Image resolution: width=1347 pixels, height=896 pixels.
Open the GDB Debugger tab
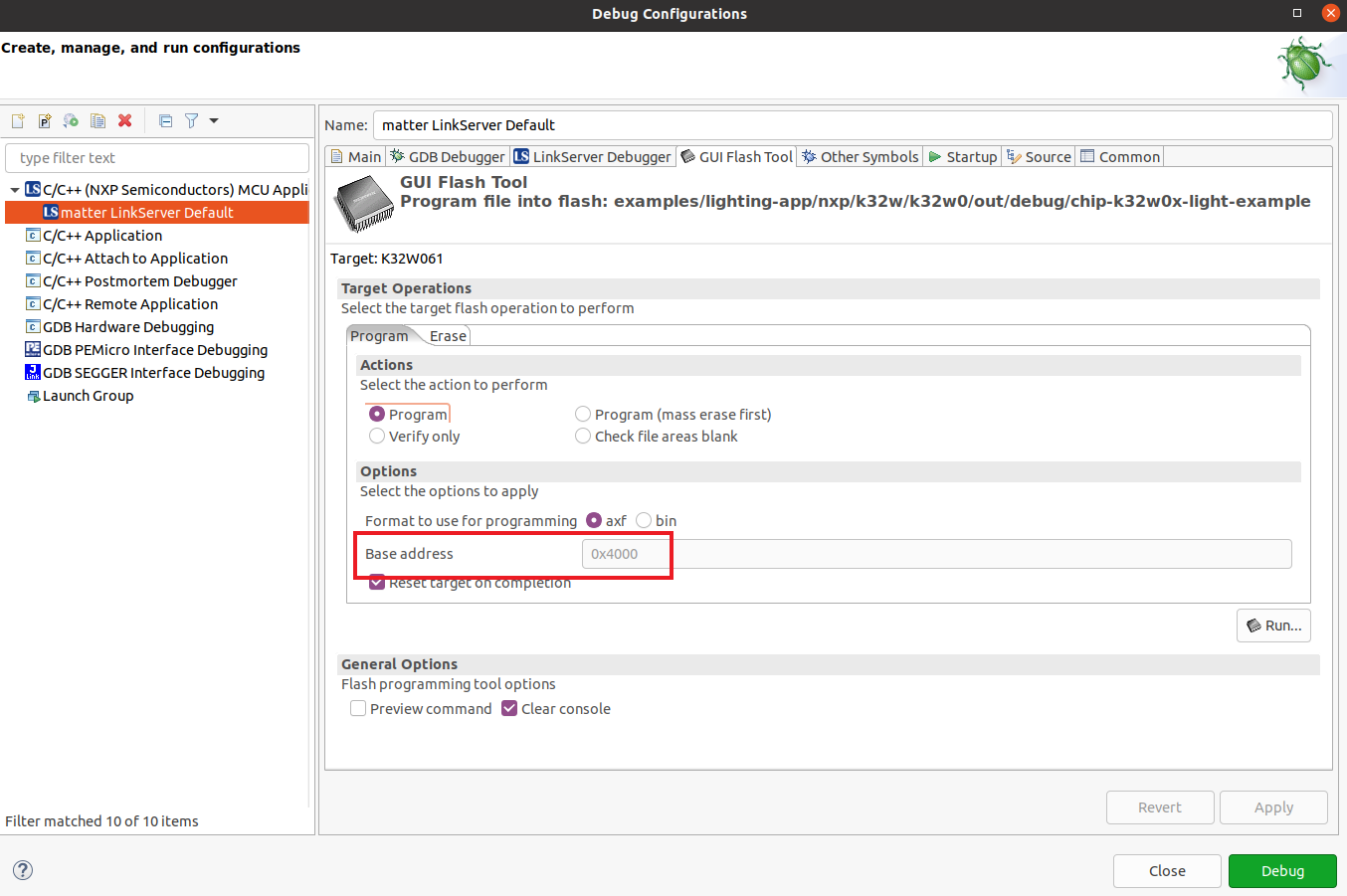(x=448, y=156)
